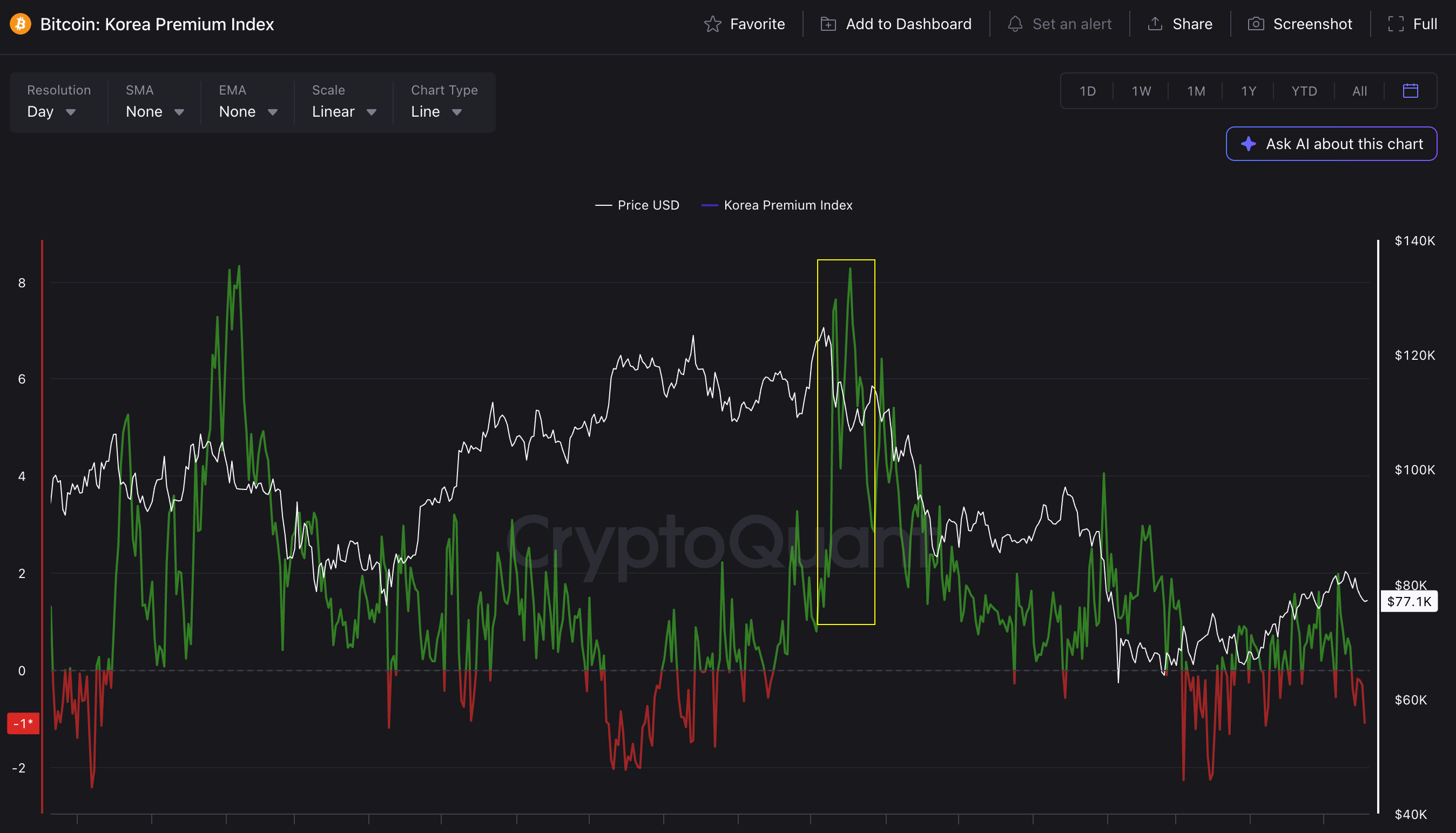The image size is (1456, 833).
Task: Click the $120K right axis label
Action: pos(1415,355)
